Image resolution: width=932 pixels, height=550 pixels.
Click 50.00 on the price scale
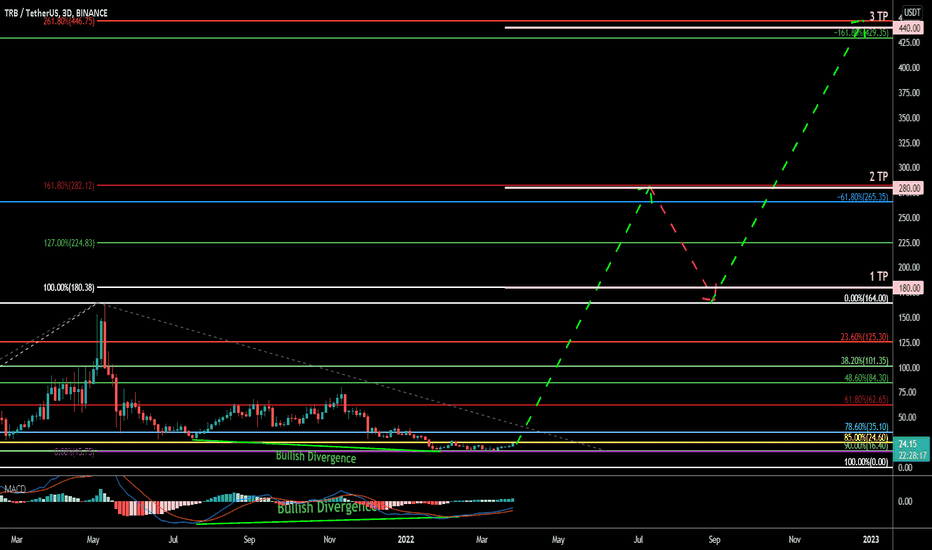(x=906, y=417)
